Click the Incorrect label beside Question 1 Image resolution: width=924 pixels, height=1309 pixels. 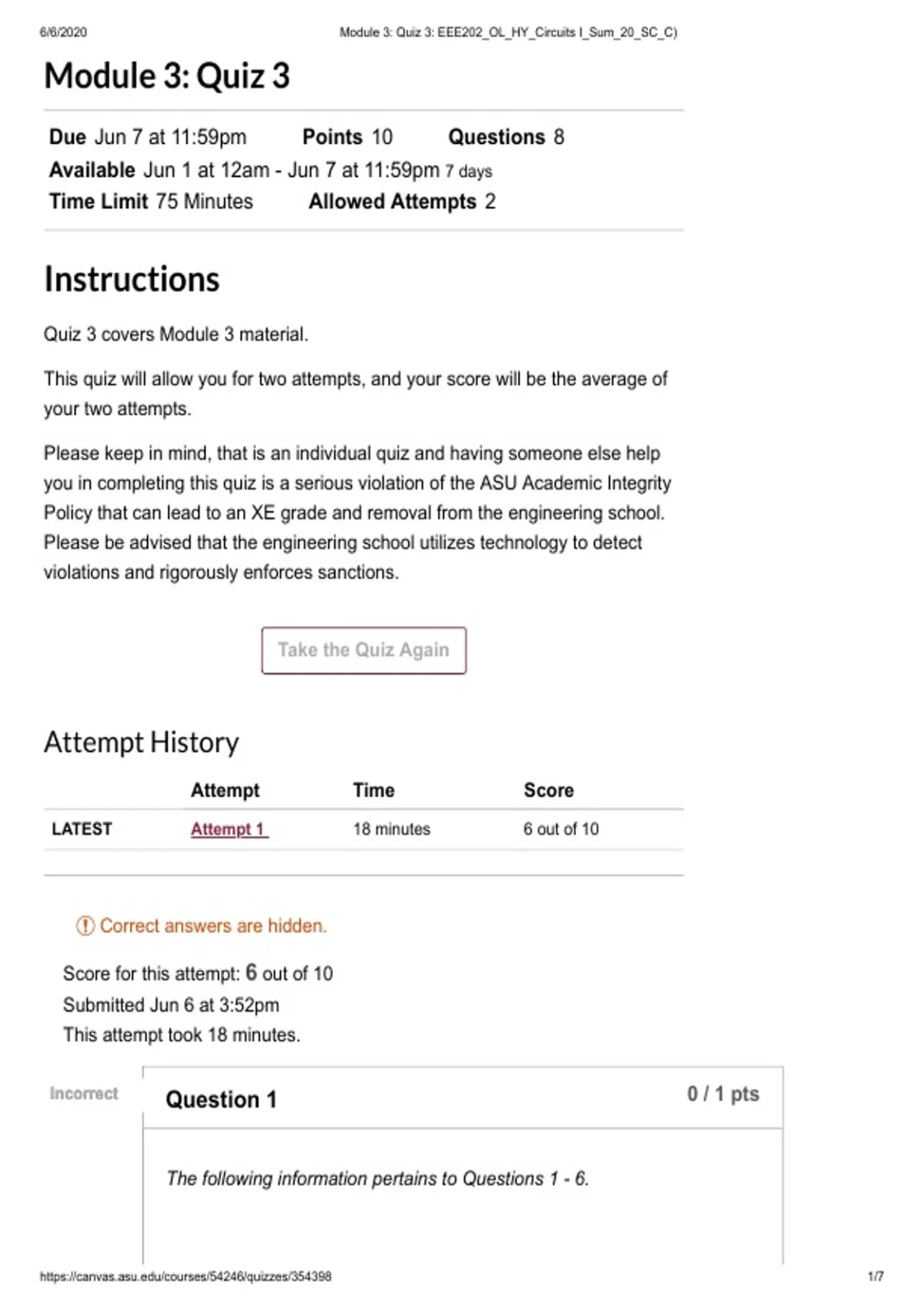84,1093
